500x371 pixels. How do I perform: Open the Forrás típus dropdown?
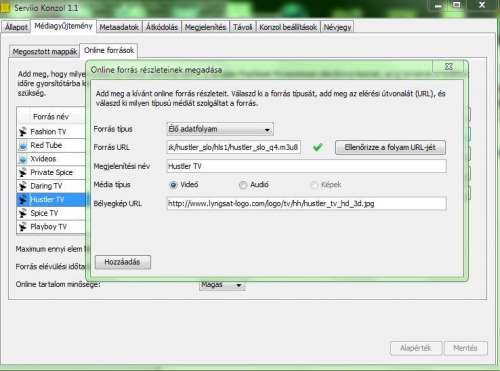point(220,129)
